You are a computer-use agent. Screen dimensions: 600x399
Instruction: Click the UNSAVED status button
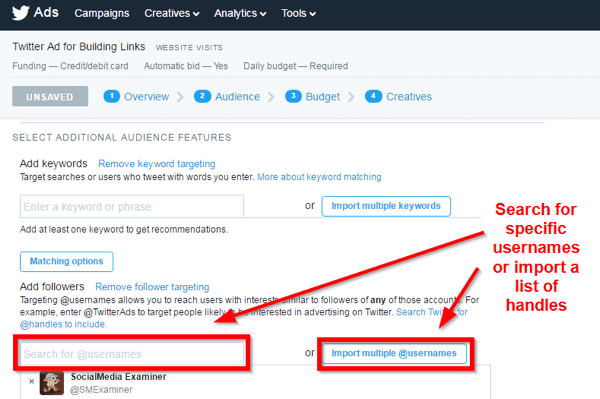click(50, 96)
